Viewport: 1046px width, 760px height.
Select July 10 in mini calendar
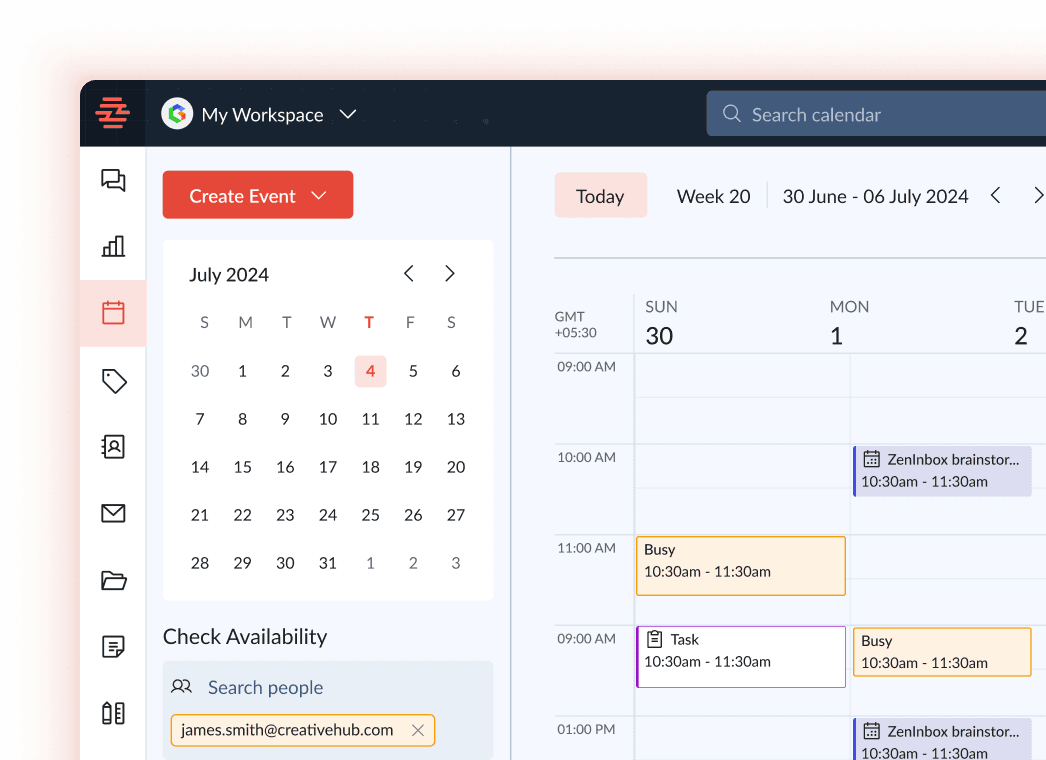[x=328, y=419]
